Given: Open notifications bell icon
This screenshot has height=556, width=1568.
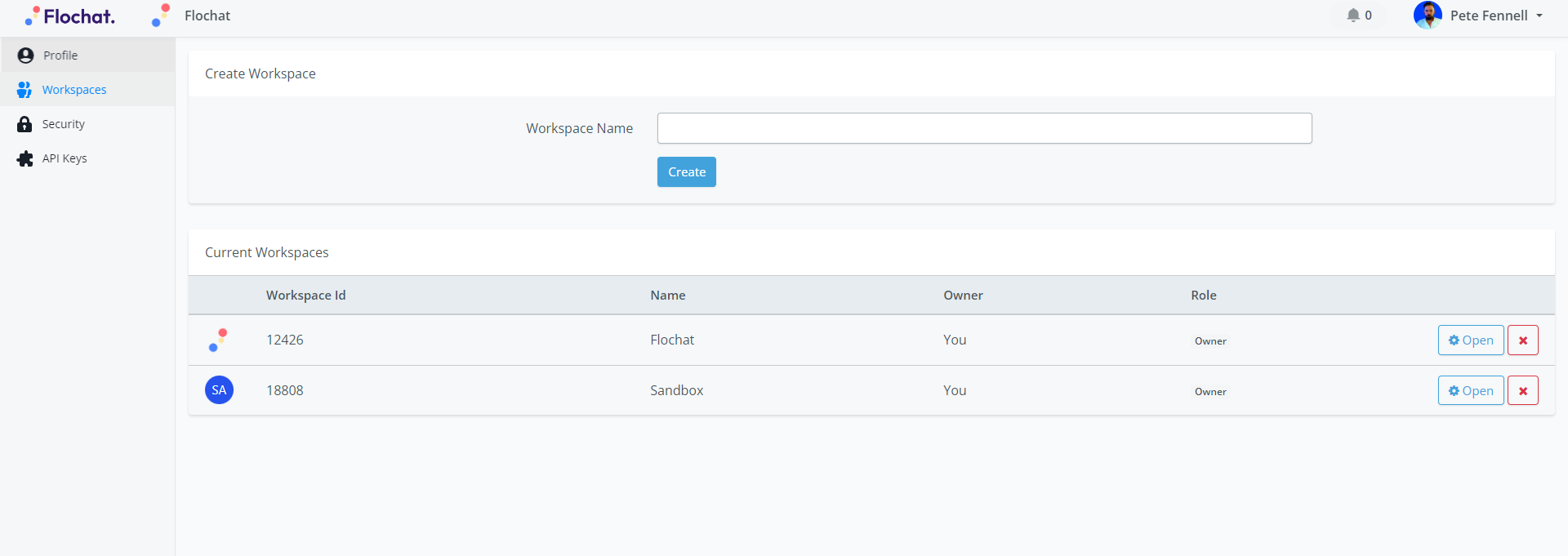Looking at the screenshot, I should (x=1353, y=16).
